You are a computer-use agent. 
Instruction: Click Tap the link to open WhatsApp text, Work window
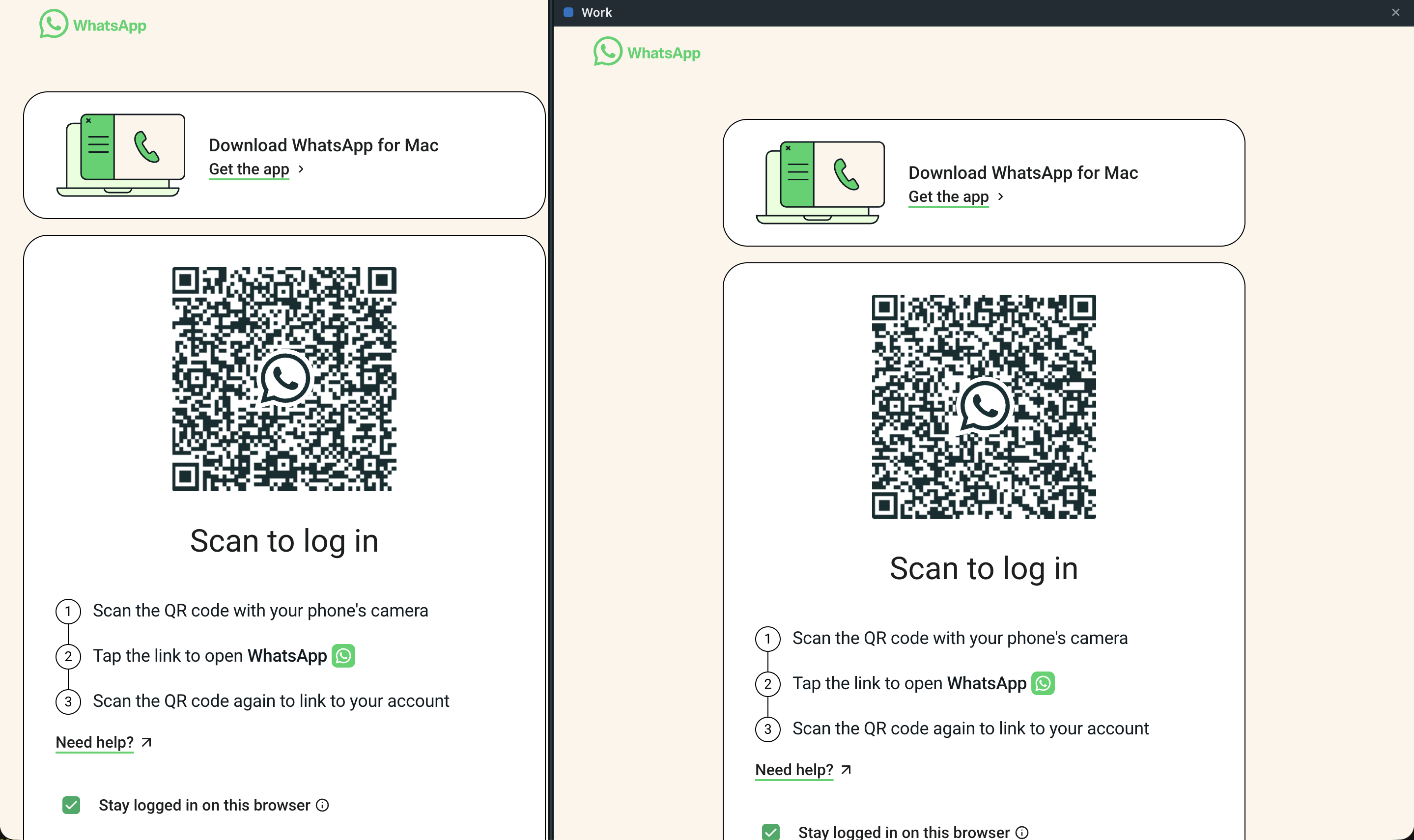click(909, 684)
